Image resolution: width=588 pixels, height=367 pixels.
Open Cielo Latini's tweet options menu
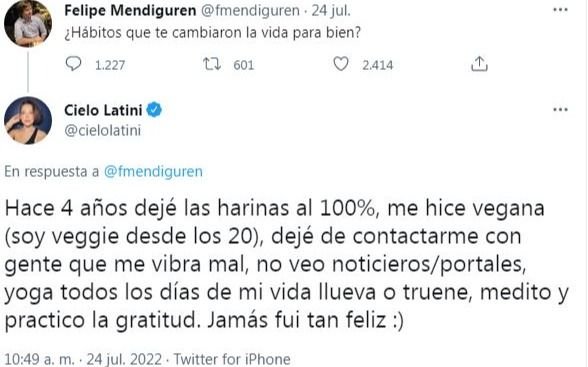(560, 110)
